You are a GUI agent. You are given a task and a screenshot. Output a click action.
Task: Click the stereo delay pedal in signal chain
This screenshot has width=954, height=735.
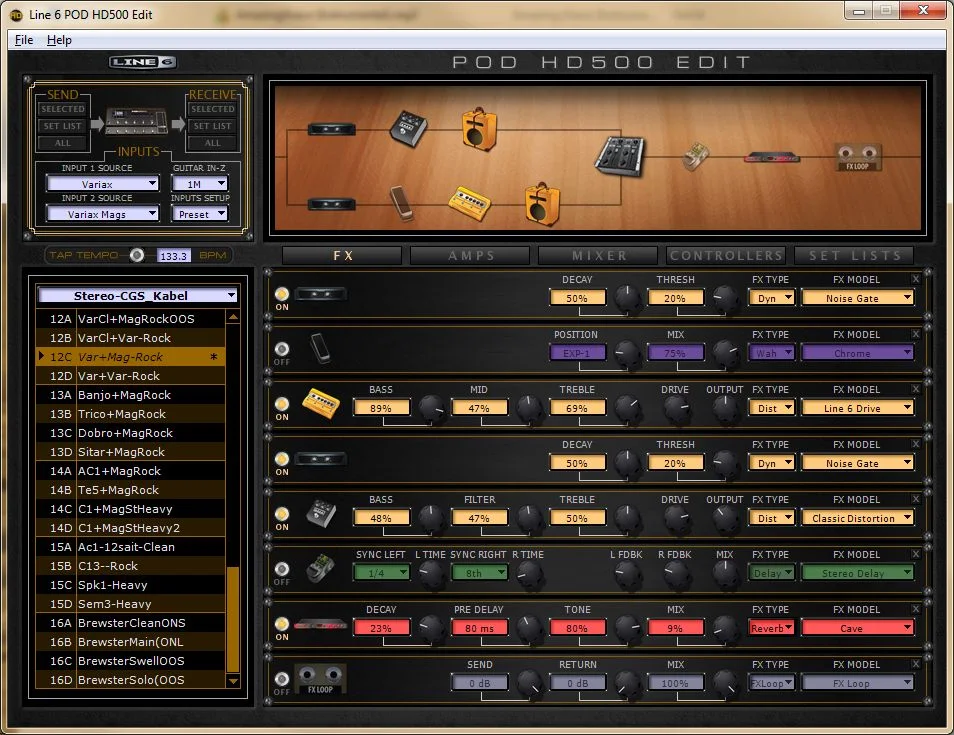point(698,157)
